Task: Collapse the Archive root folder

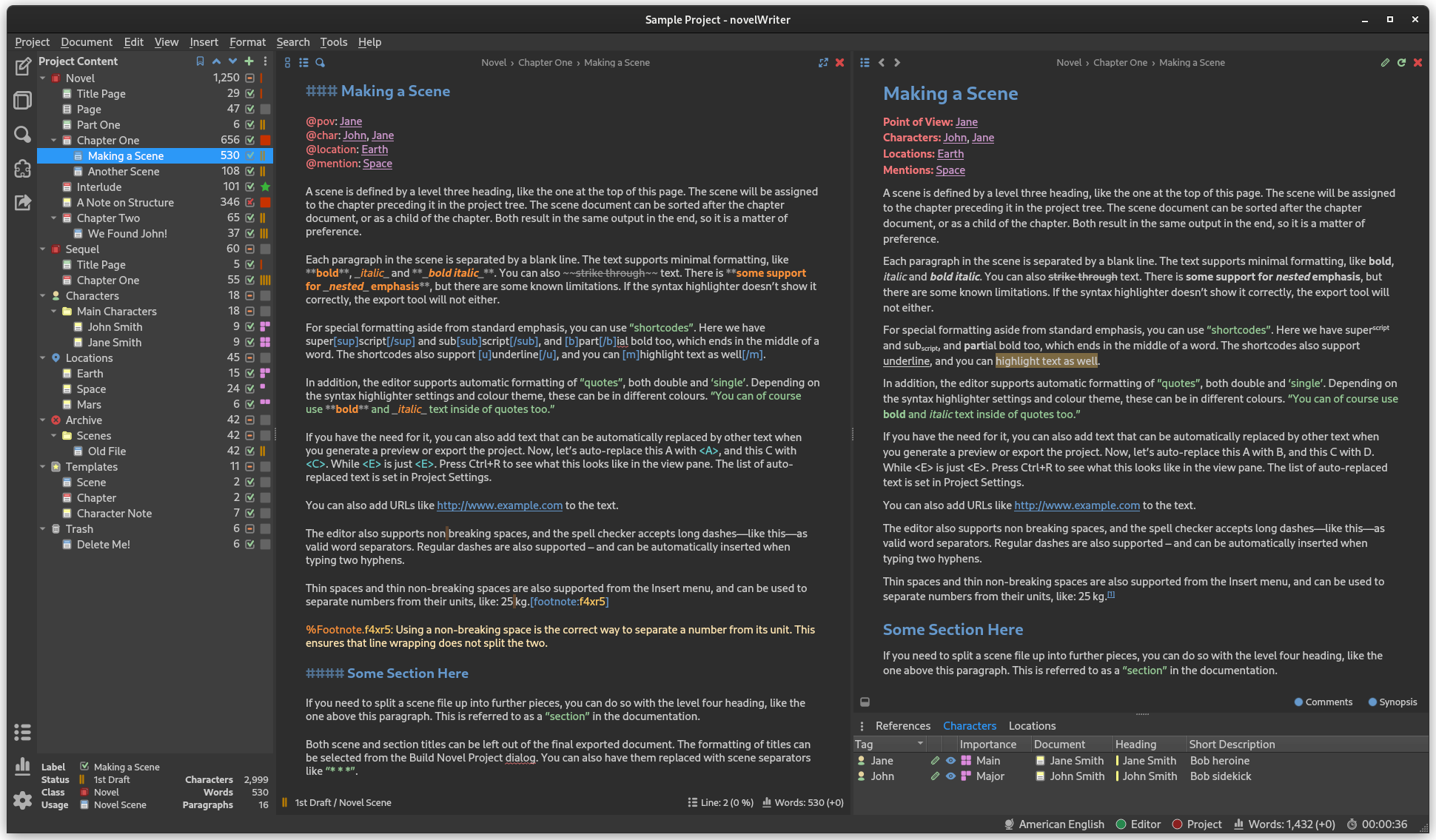Action: click(x=43, y=420)
